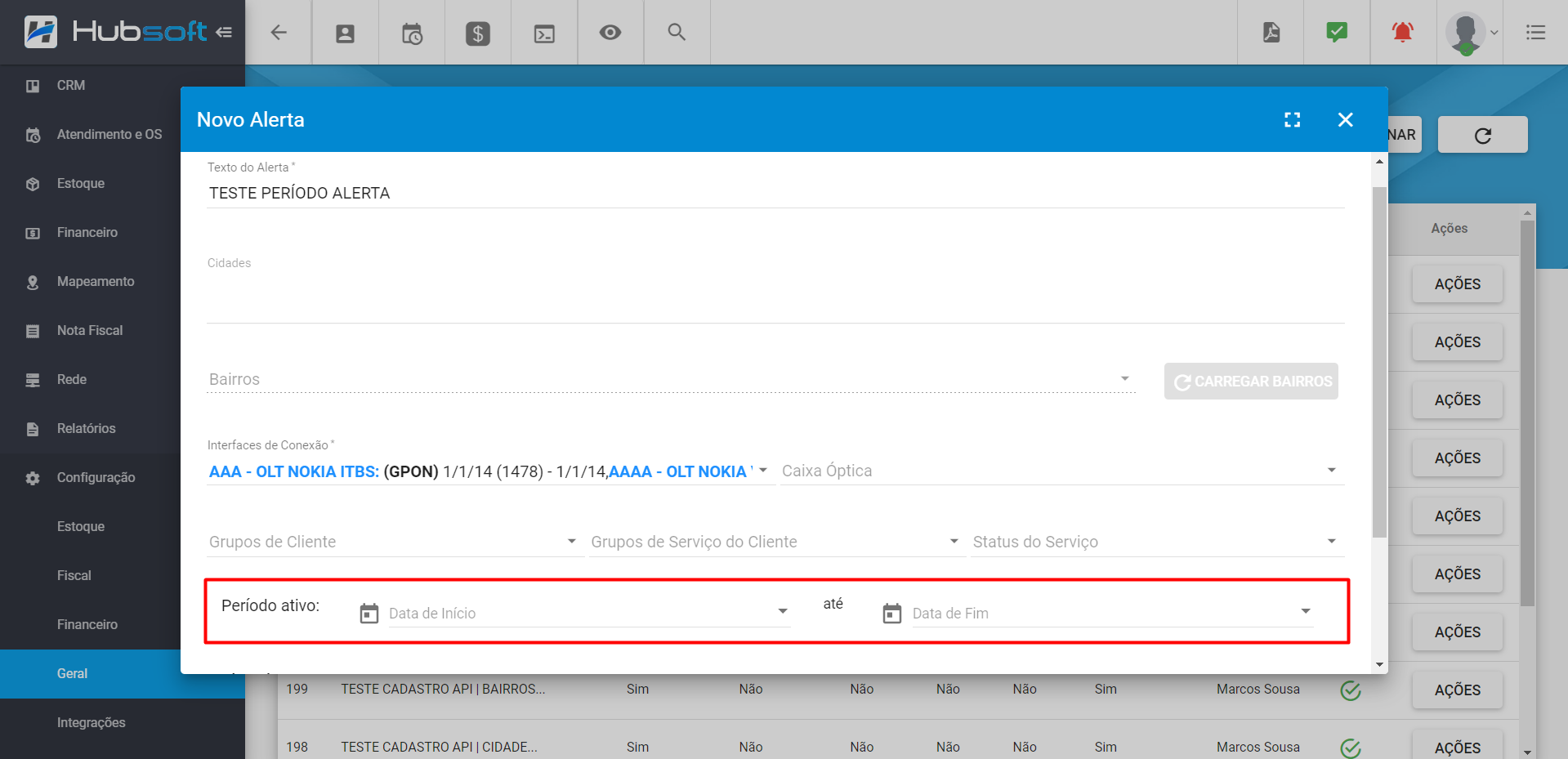Open the calendar clock schedule icon
This screenshot has width=1568, height=759.
(x=412, y=33)
